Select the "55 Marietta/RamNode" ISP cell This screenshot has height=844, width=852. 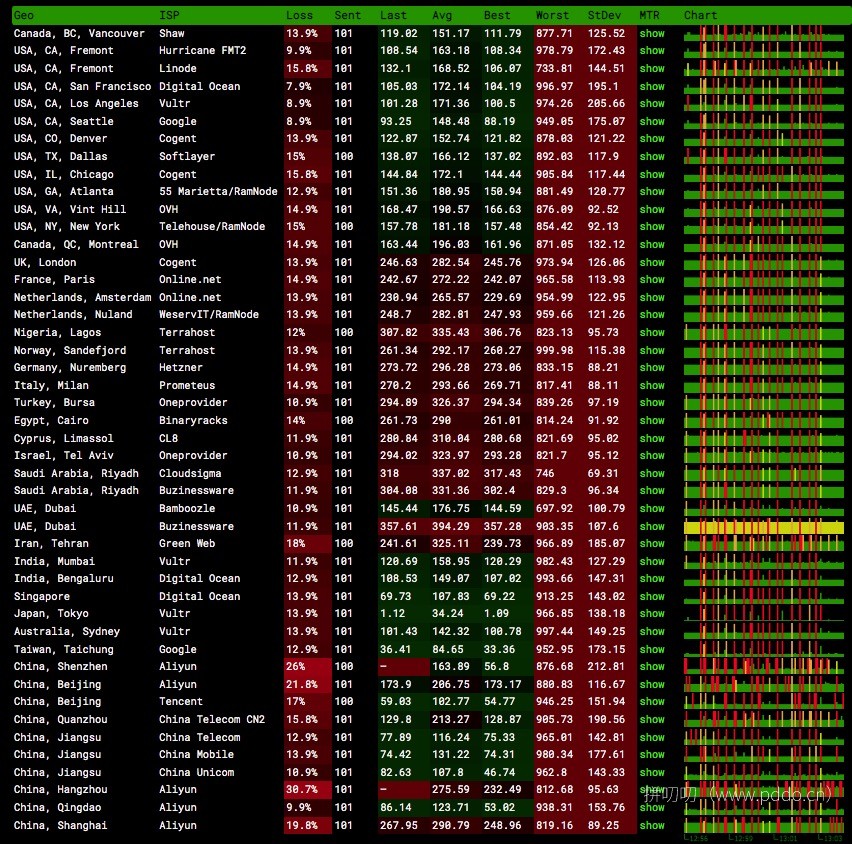218,191
